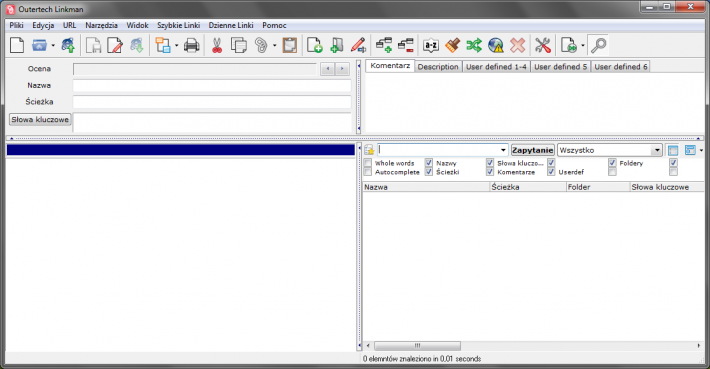Click the Nazwa input field
Image resolution: width=710 pixels, height=369 pixels.
[212, 85]
